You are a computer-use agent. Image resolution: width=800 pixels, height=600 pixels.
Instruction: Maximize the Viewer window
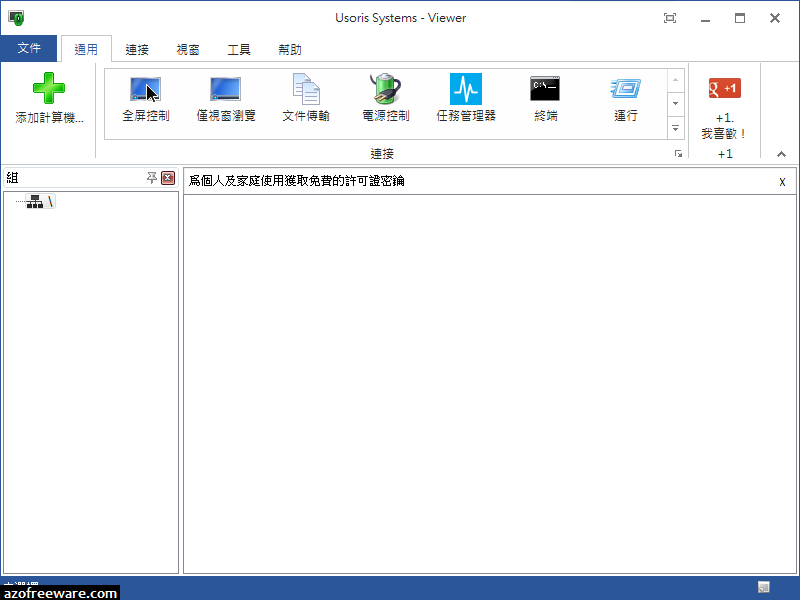click(x=740, y=18)
